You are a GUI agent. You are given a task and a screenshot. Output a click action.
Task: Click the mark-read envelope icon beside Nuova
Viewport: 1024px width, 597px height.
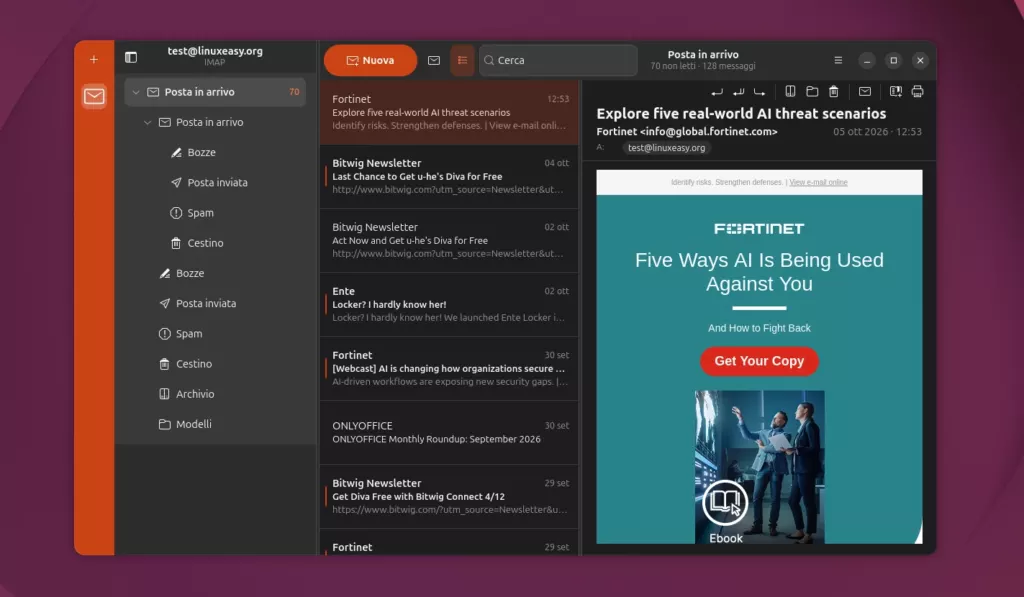click(434, 60)
